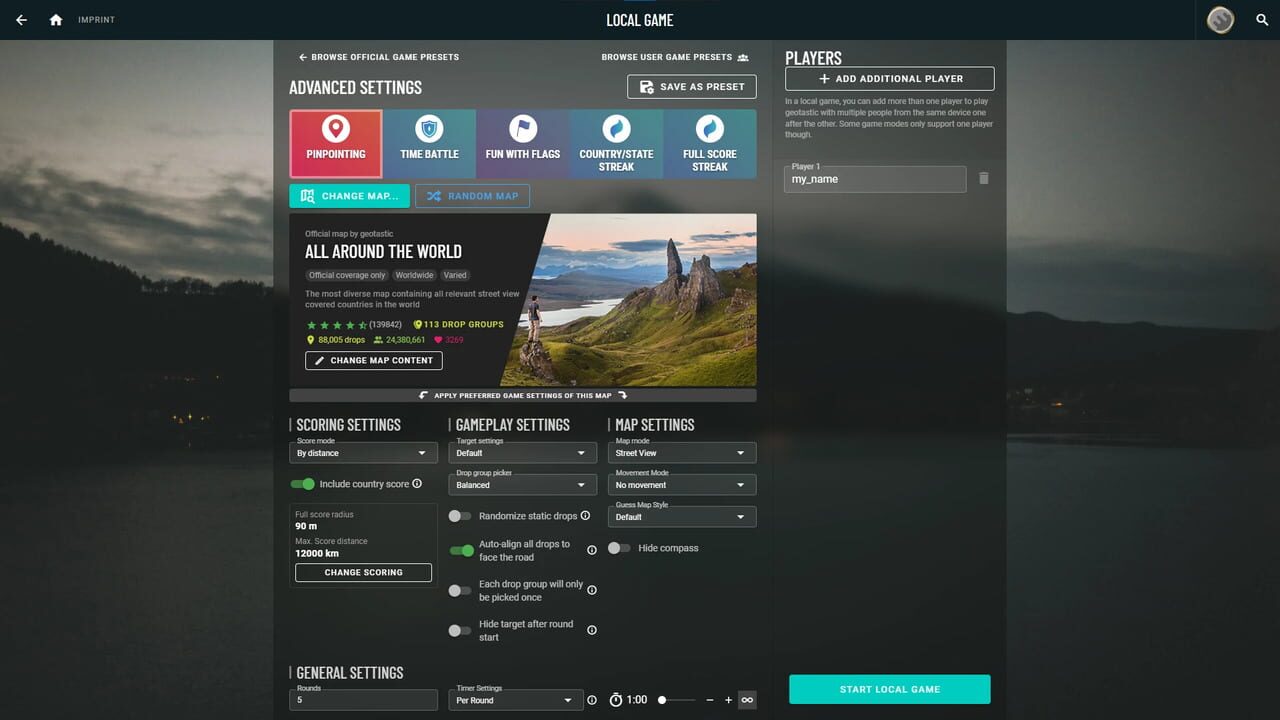The width and height of the screenshot is (1280, 720).
Task: Click the Player 1 name field
Action: pyautogui.click(x=874, y=179)
